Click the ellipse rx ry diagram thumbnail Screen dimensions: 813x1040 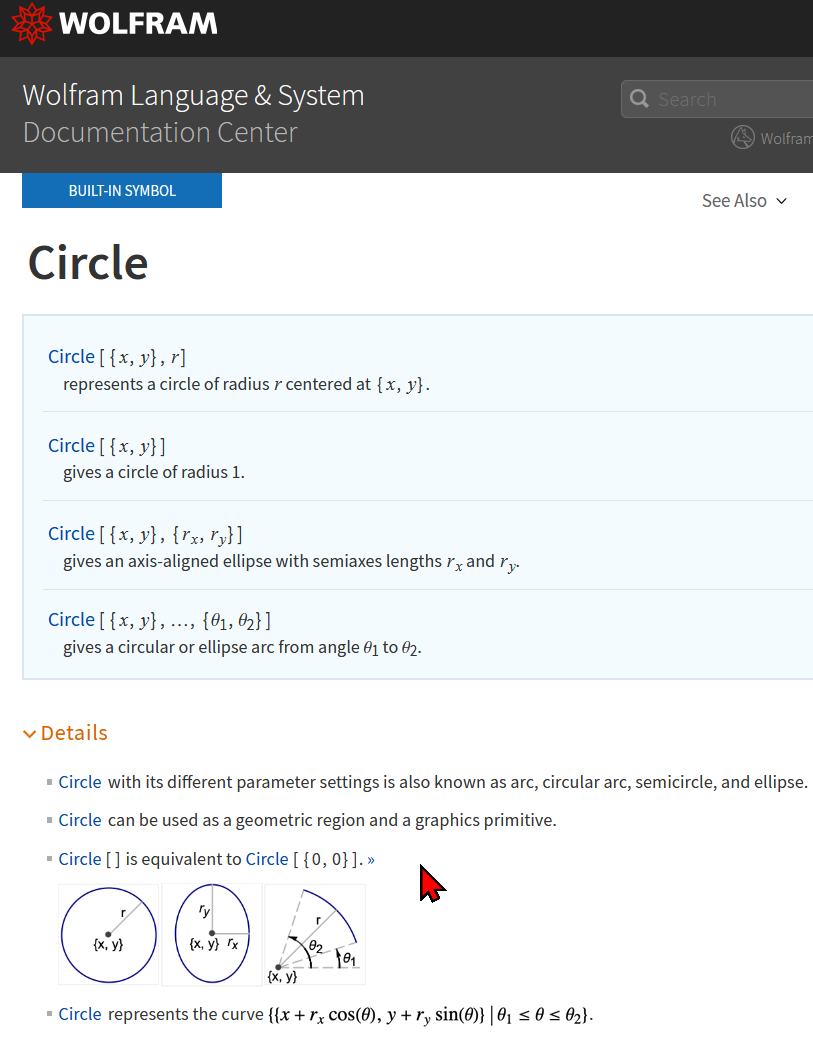click(212, 935)
